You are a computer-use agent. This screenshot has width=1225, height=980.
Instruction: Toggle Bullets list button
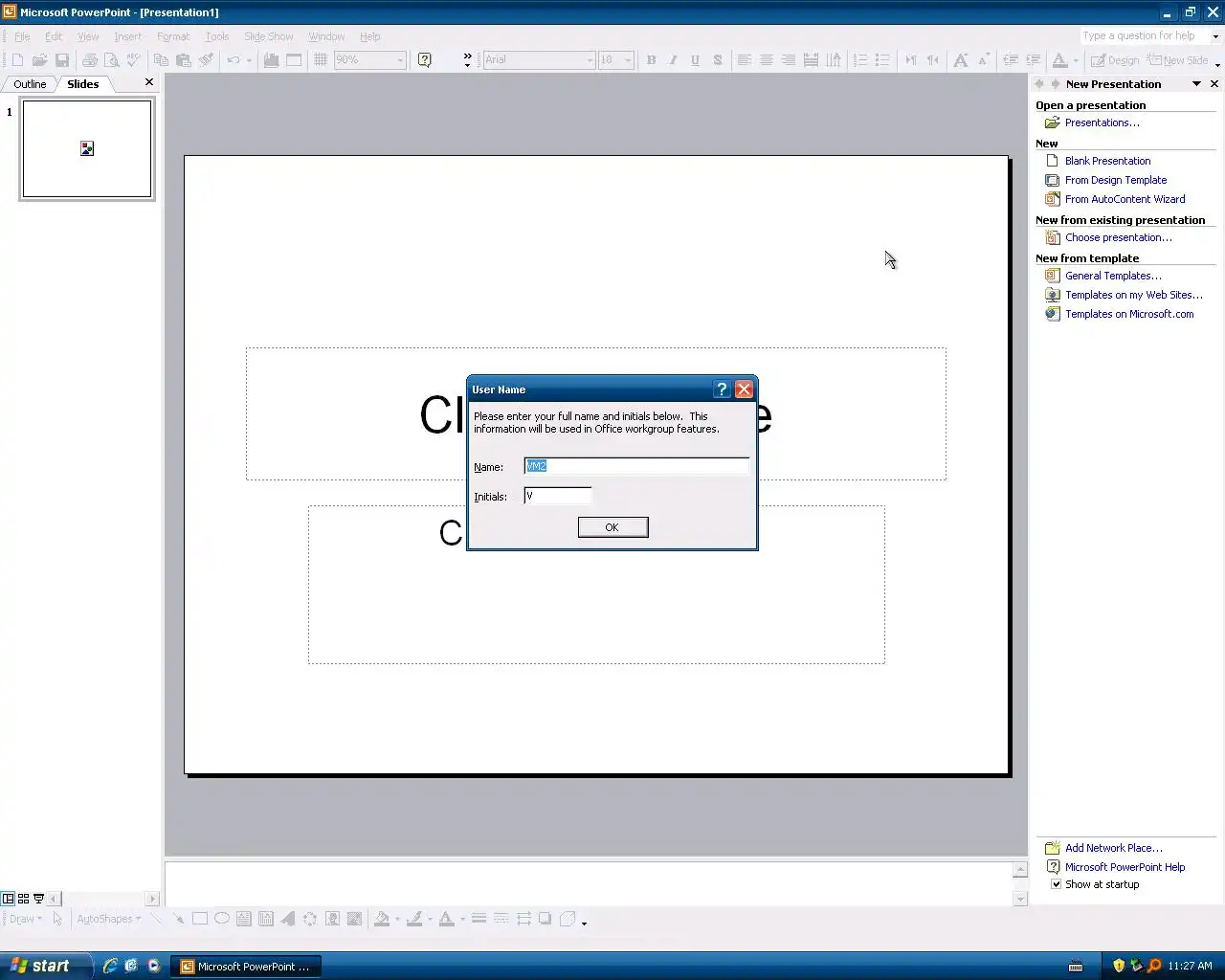click(x=882, y=60)
